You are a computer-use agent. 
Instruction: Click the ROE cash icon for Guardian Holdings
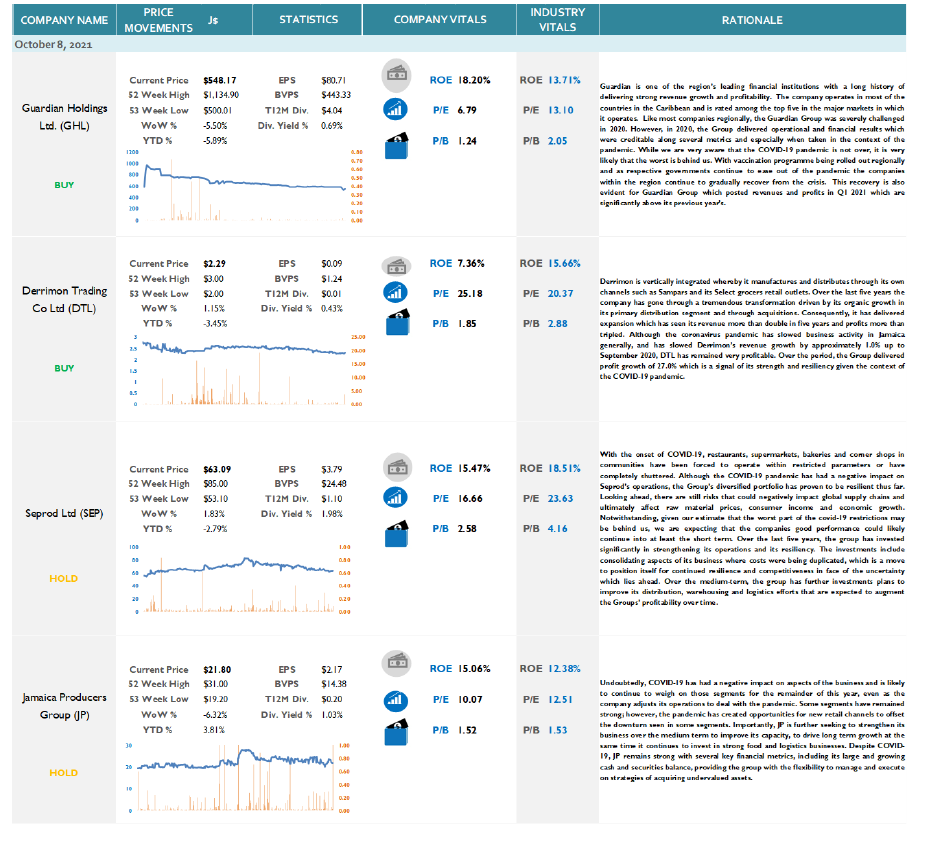[x=396, y=76]
